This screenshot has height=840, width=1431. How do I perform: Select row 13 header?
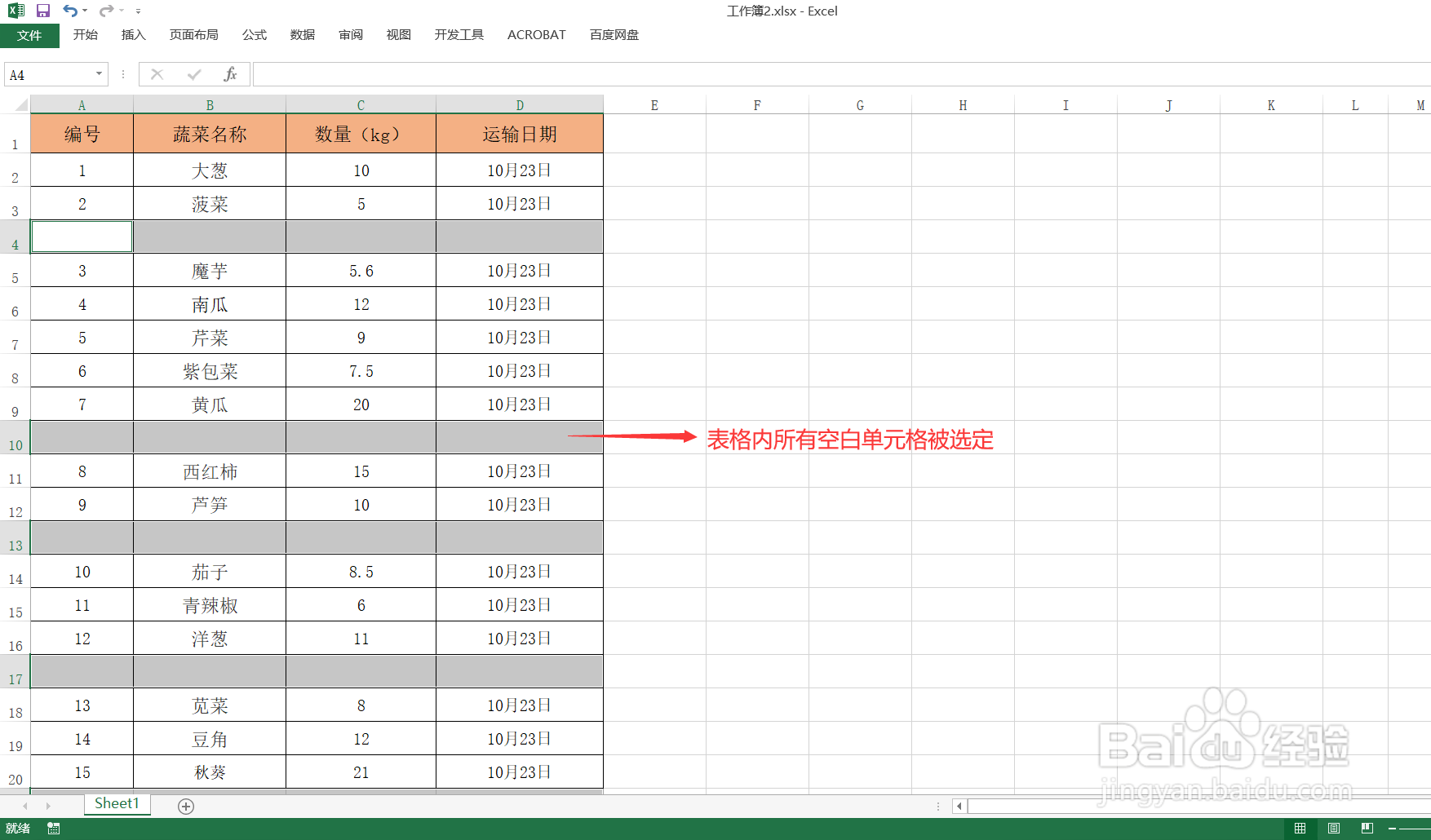(16, 538)
